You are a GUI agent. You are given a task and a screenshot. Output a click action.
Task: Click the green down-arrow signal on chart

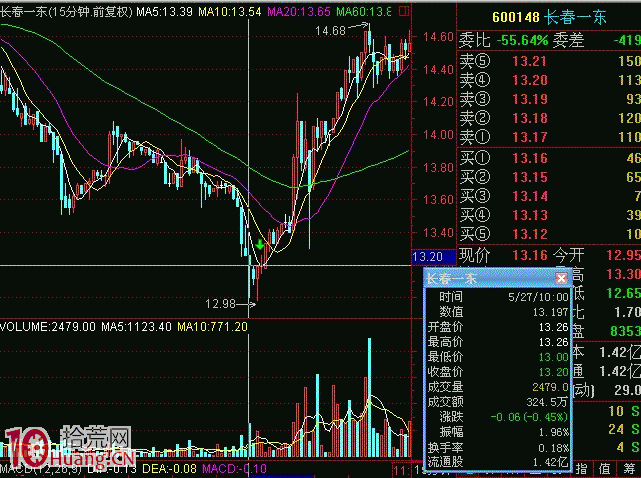coord(260,245)
